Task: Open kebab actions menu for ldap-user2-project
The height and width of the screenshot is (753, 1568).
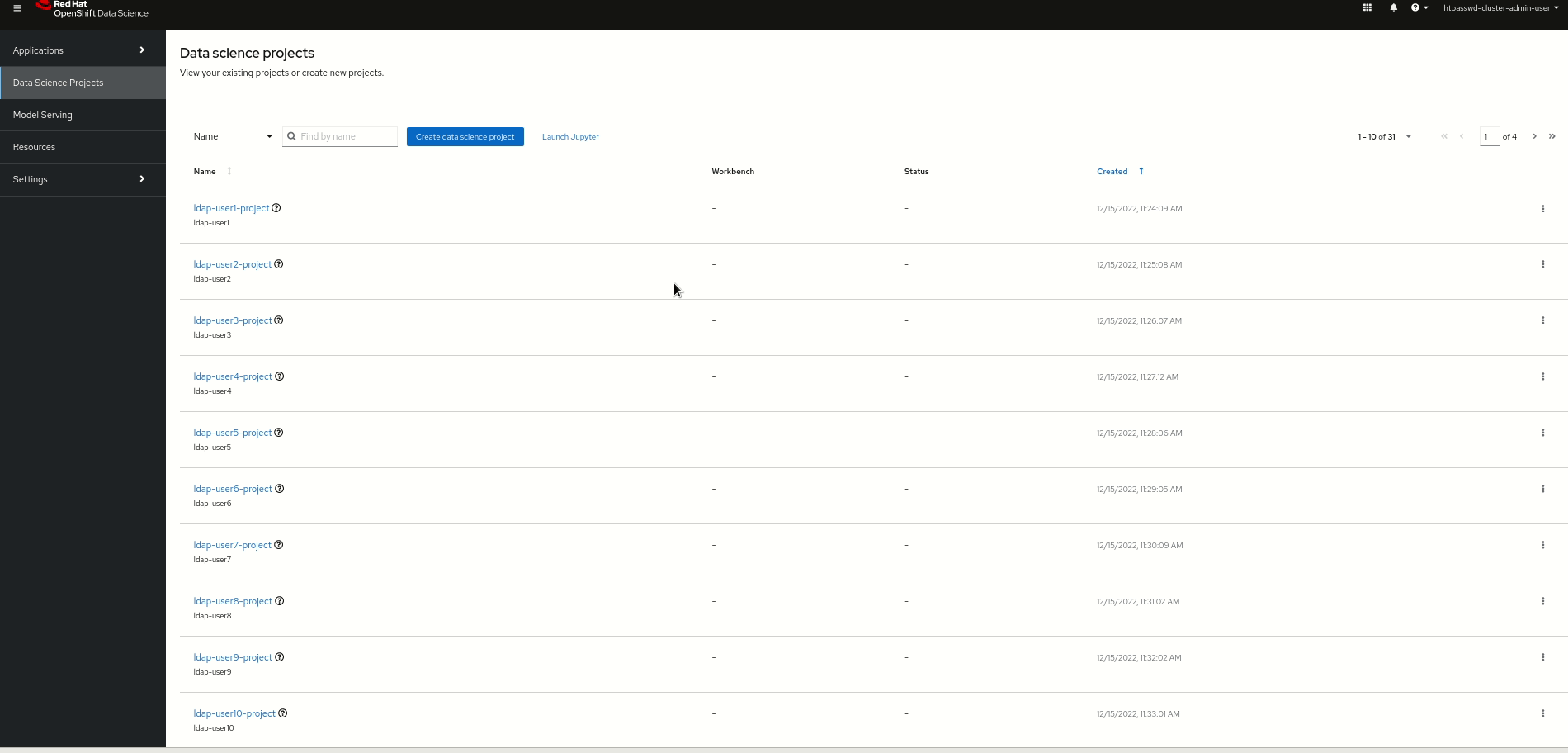Action: pyautogui.click(x=1543, y=265)
